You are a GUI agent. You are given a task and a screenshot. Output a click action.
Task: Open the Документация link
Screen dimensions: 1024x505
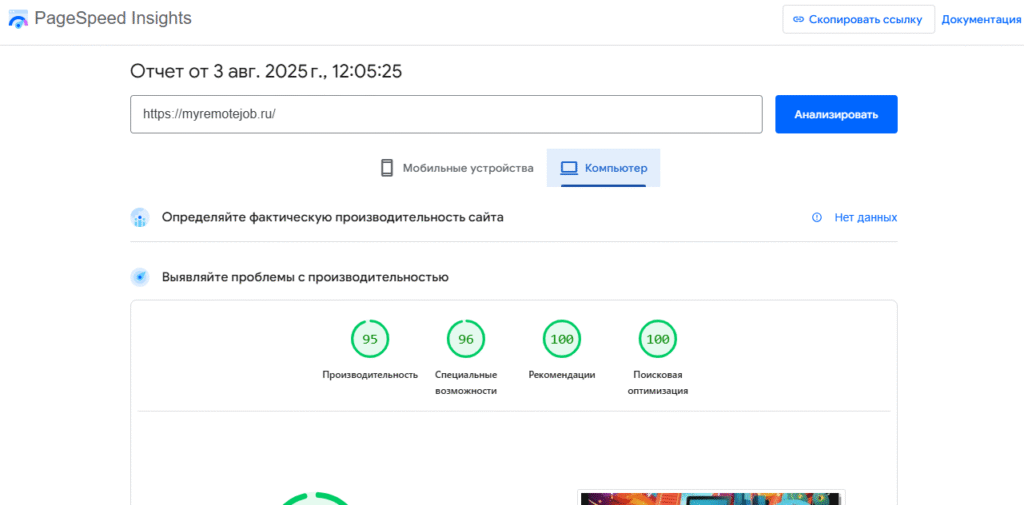click(x=981, y=19)
